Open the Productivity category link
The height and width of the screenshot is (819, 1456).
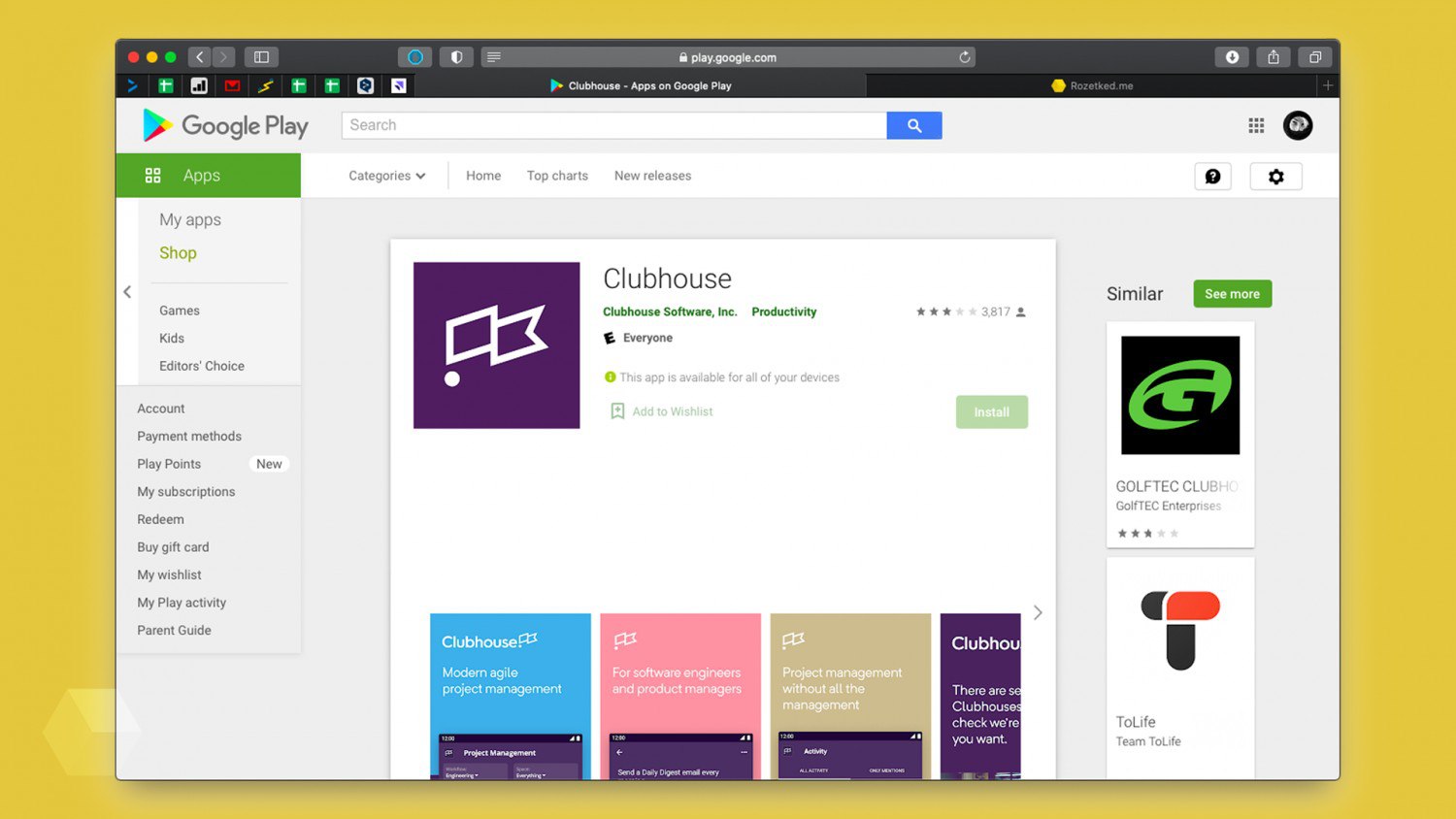(783, 311)
